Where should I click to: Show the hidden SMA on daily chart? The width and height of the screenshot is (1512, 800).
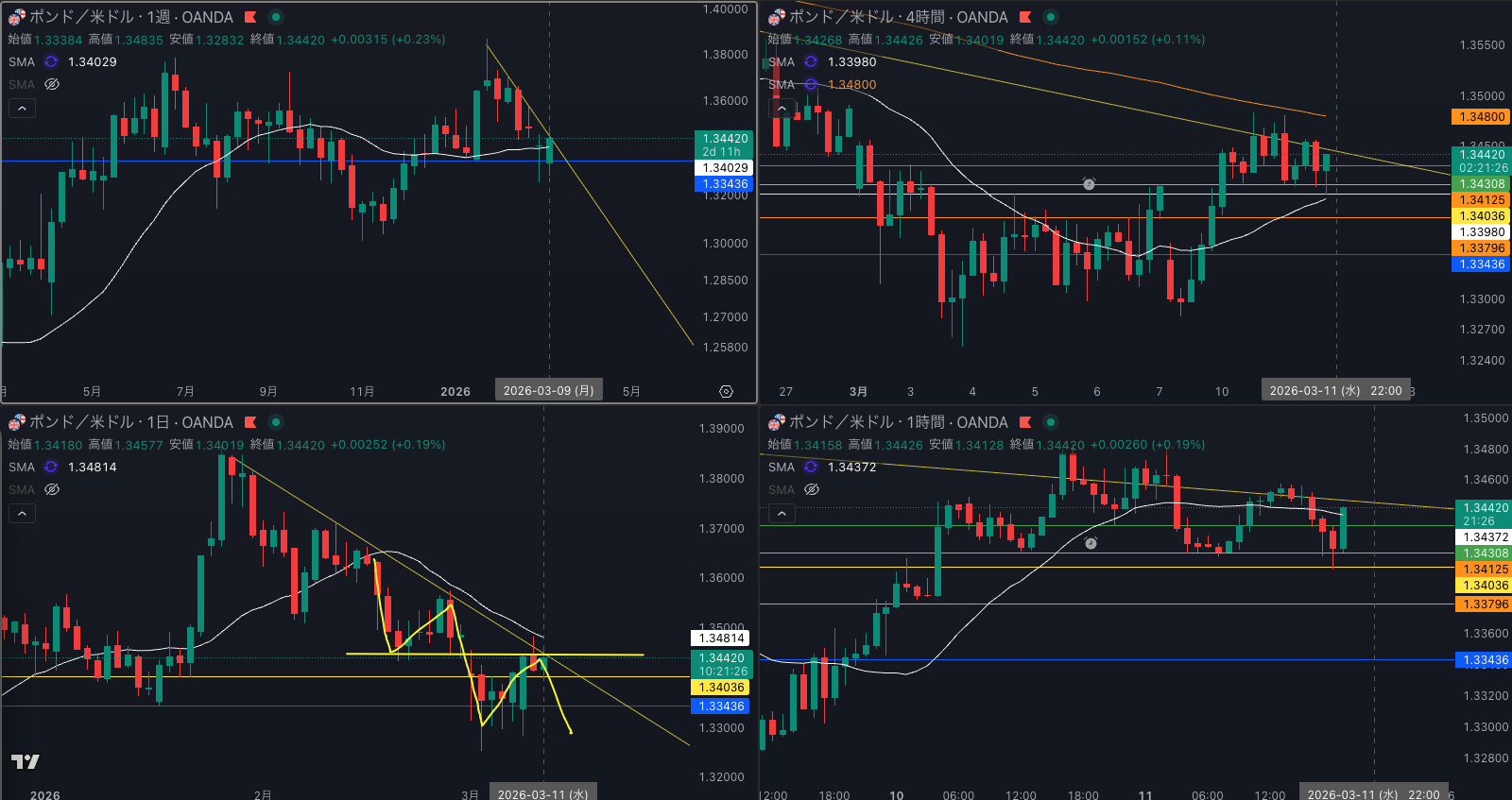[x=52, y=489]
